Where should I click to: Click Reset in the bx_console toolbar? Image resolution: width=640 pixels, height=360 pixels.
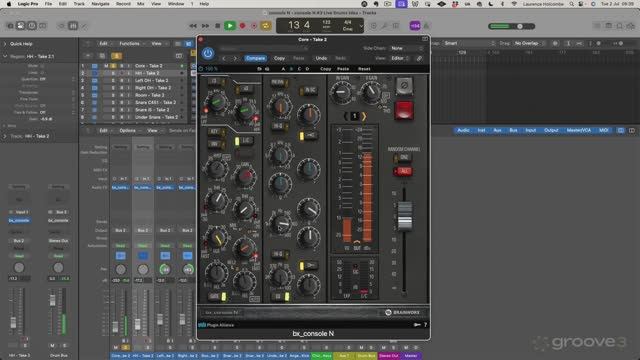[x=364, y=69]
